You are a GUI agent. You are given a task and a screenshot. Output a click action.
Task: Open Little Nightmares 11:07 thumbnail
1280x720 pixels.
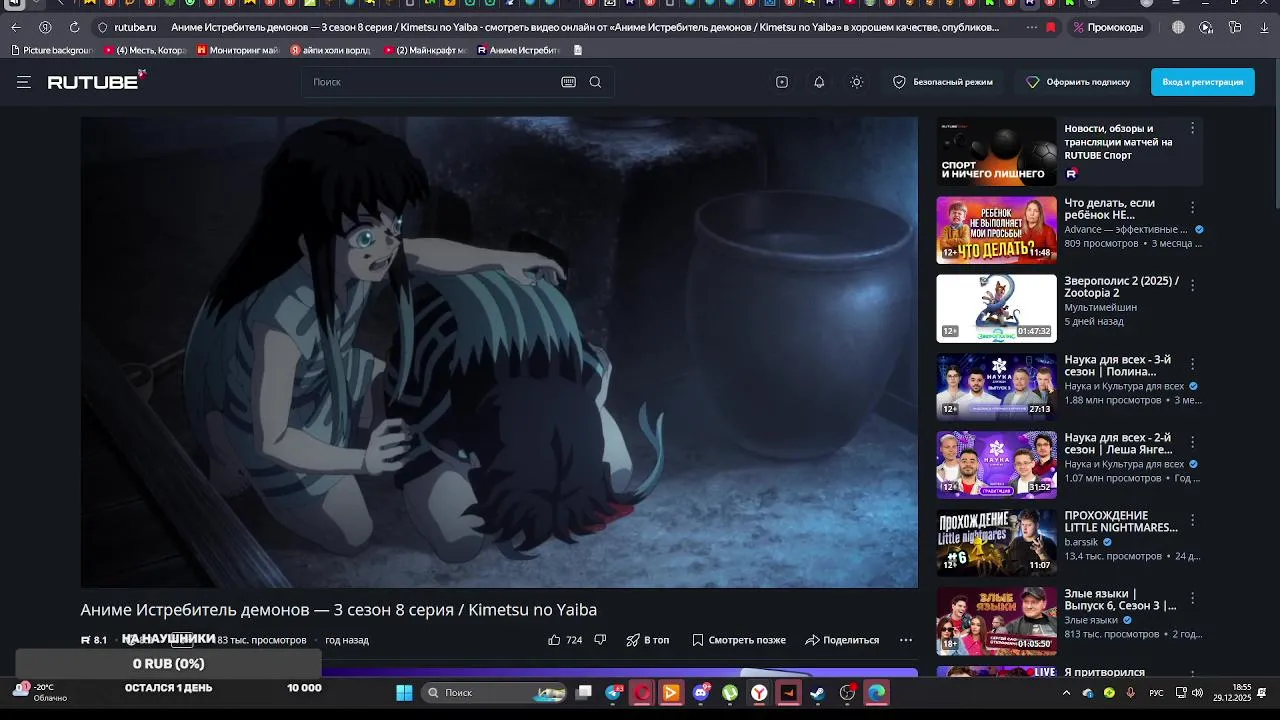tap(996, 542)
